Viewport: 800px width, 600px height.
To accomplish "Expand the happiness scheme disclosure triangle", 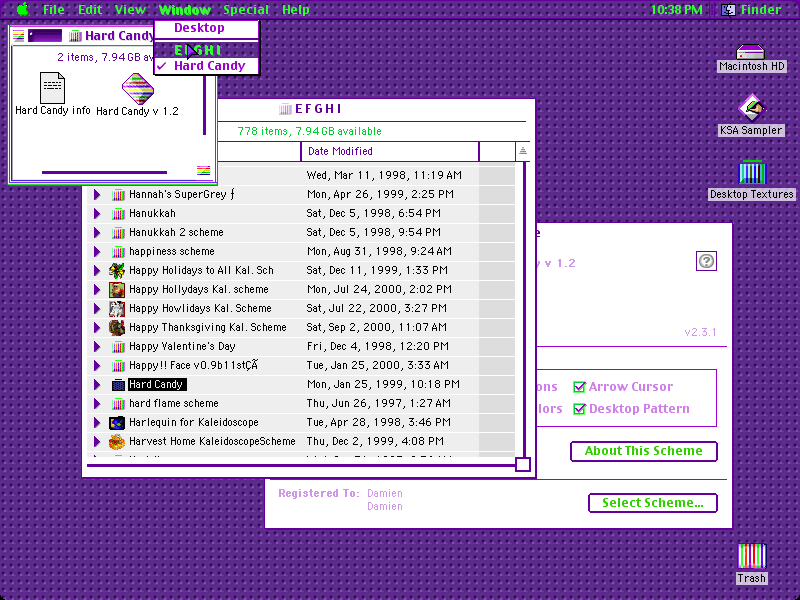I will 97,252.
